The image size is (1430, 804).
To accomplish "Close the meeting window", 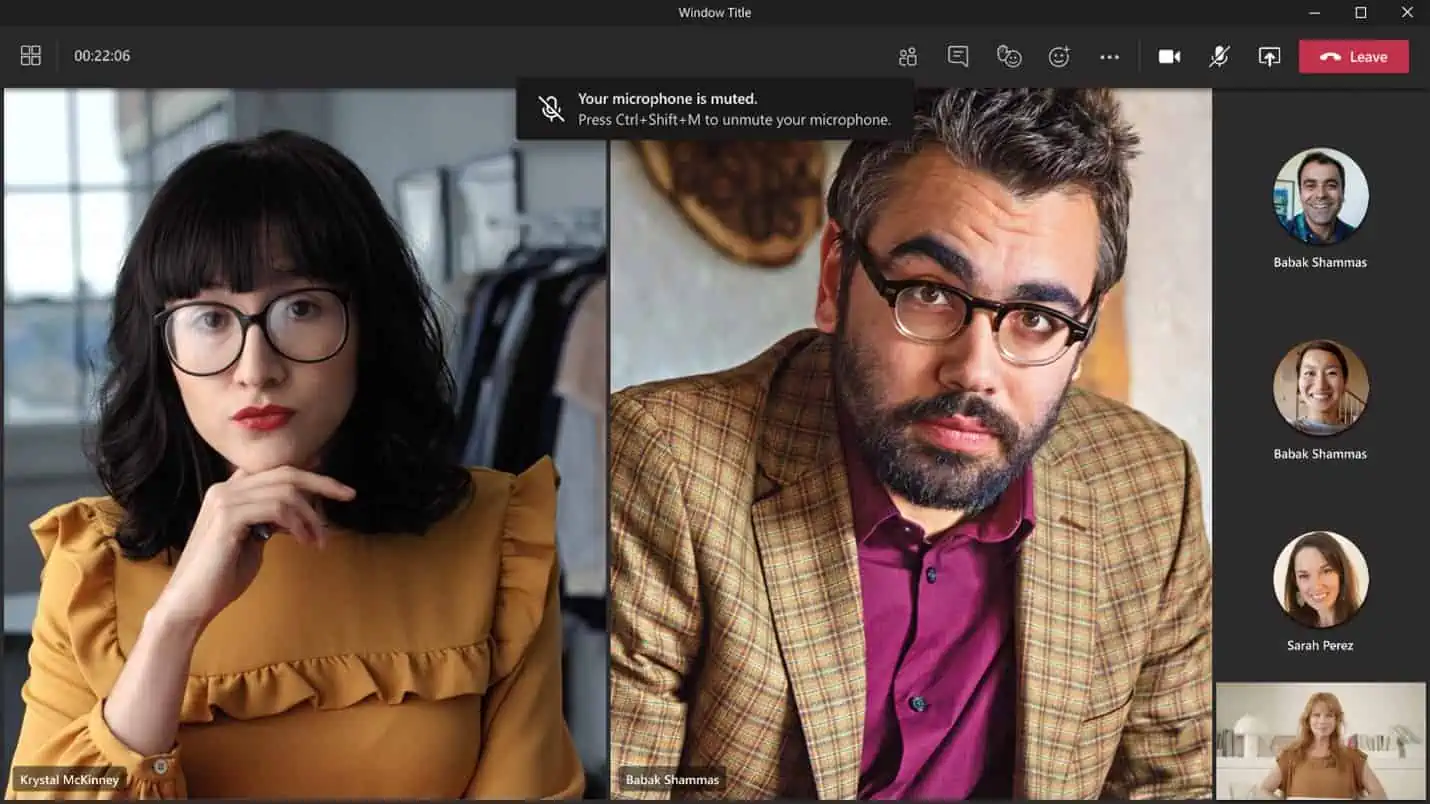I will 1407,13.
